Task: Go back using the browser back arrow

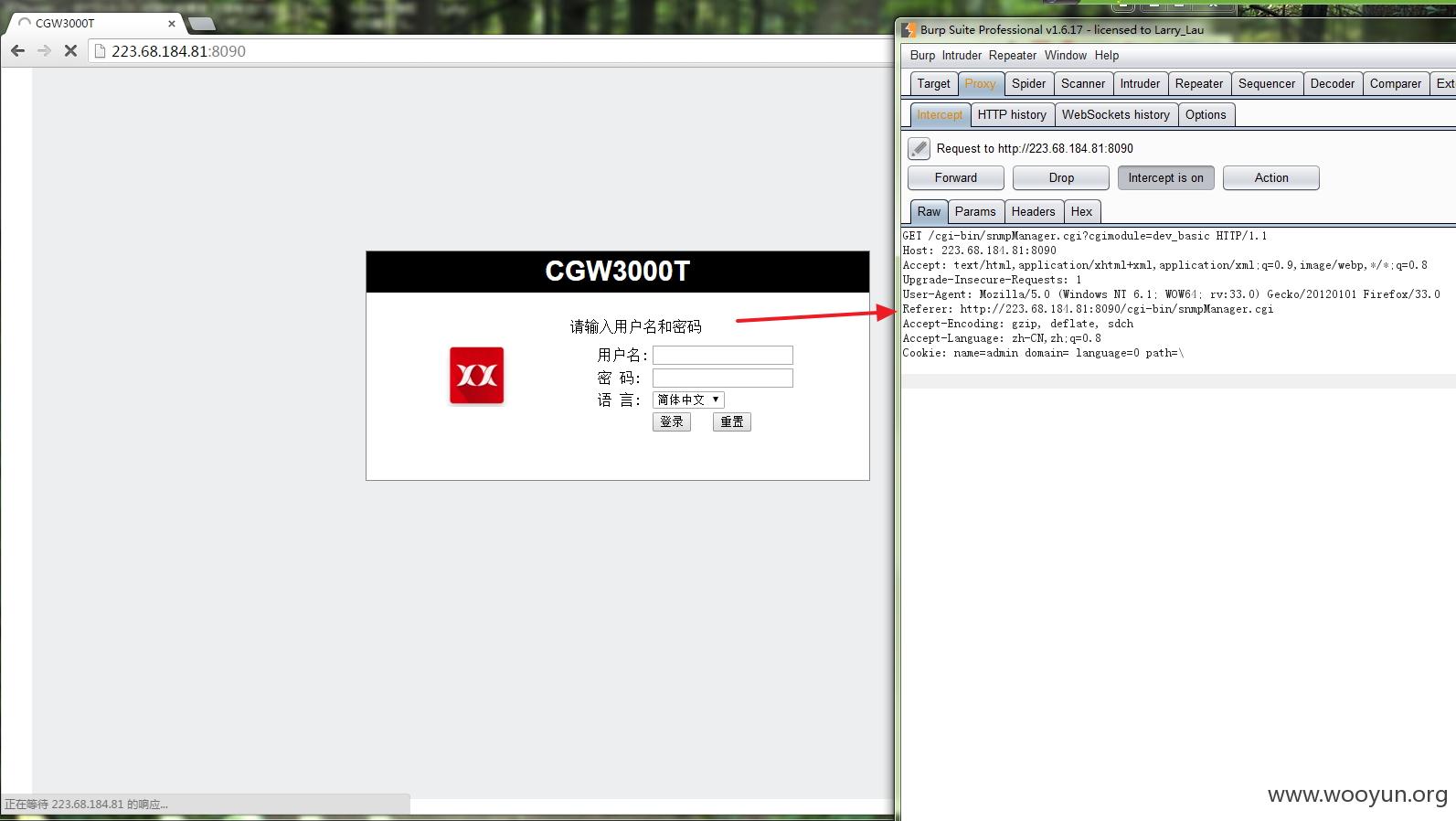Action: click(17, 51)
